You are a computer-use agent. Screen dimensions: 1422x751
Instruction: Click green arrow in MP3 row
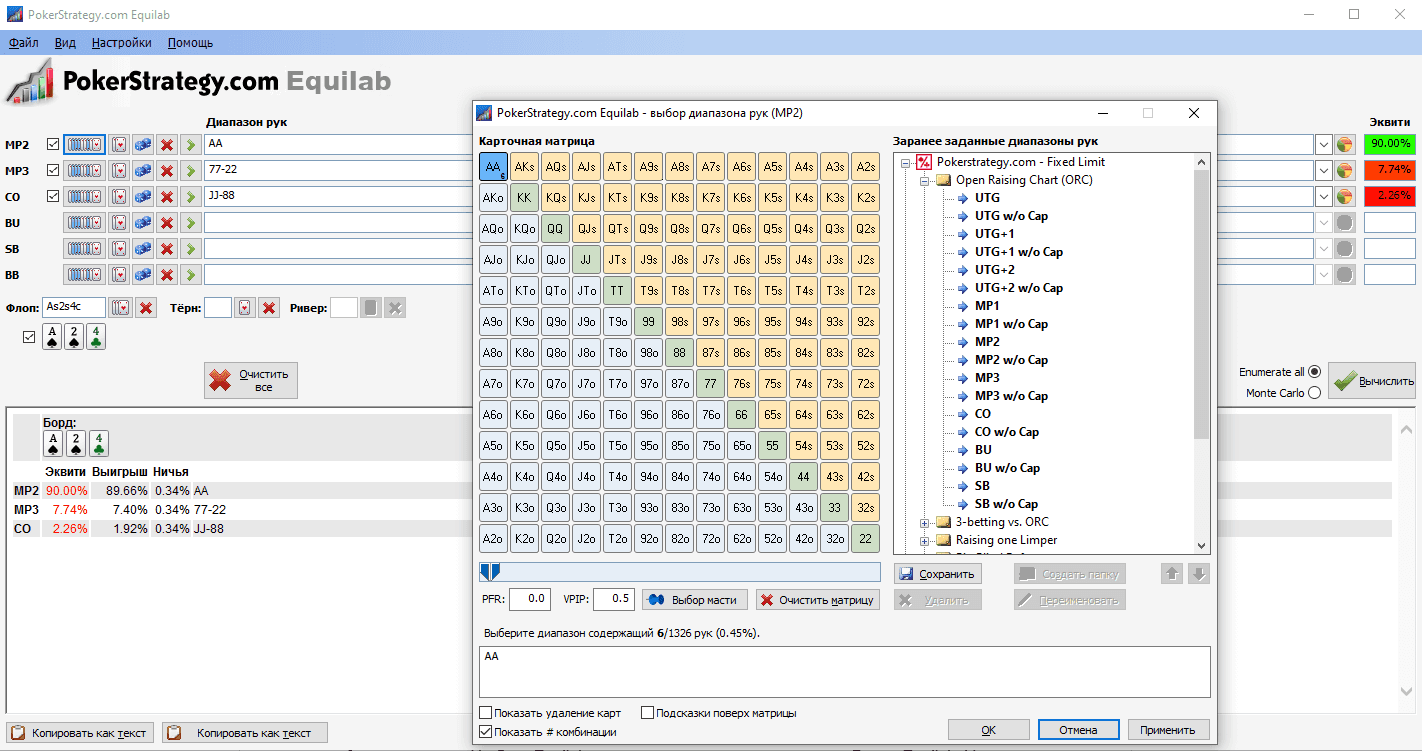(191, 171)
